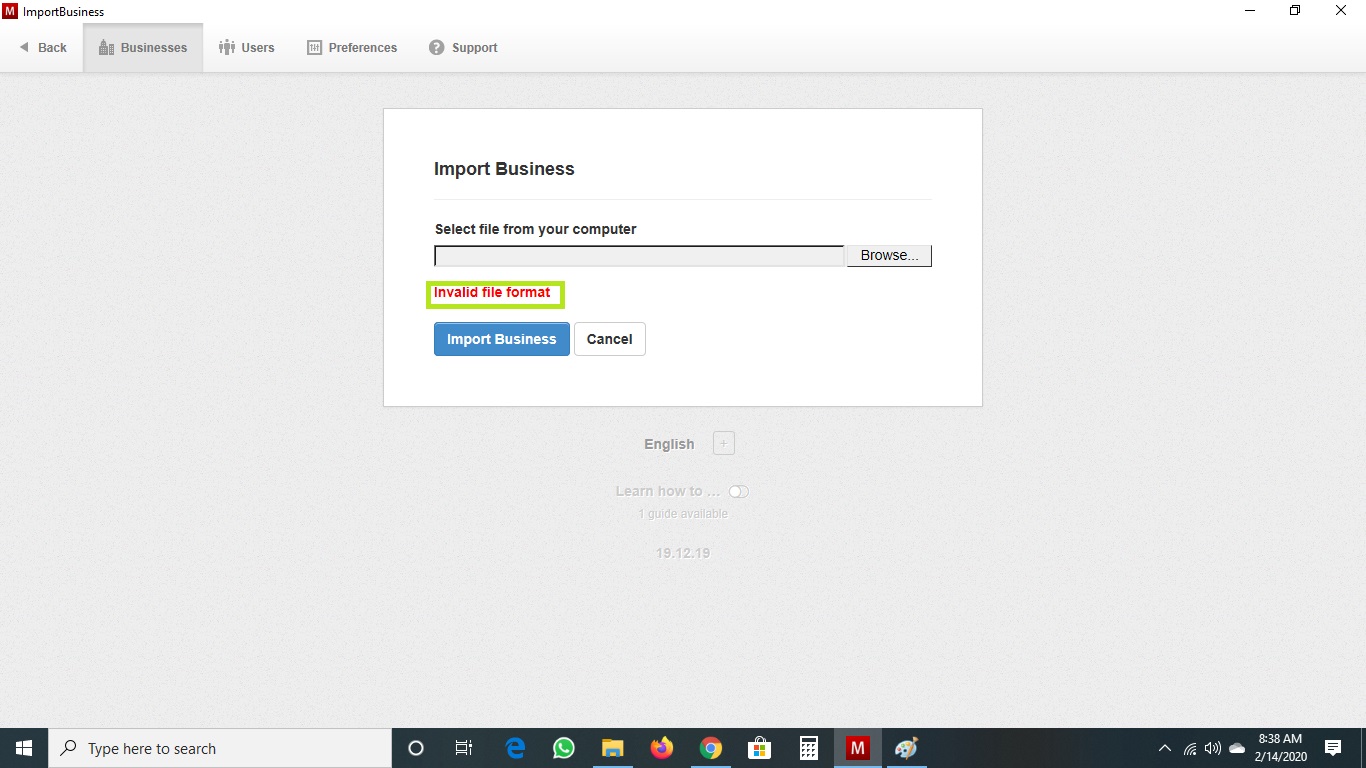Go back using the Back arrow
The image size is (1366, 768).
click(43, 48)
